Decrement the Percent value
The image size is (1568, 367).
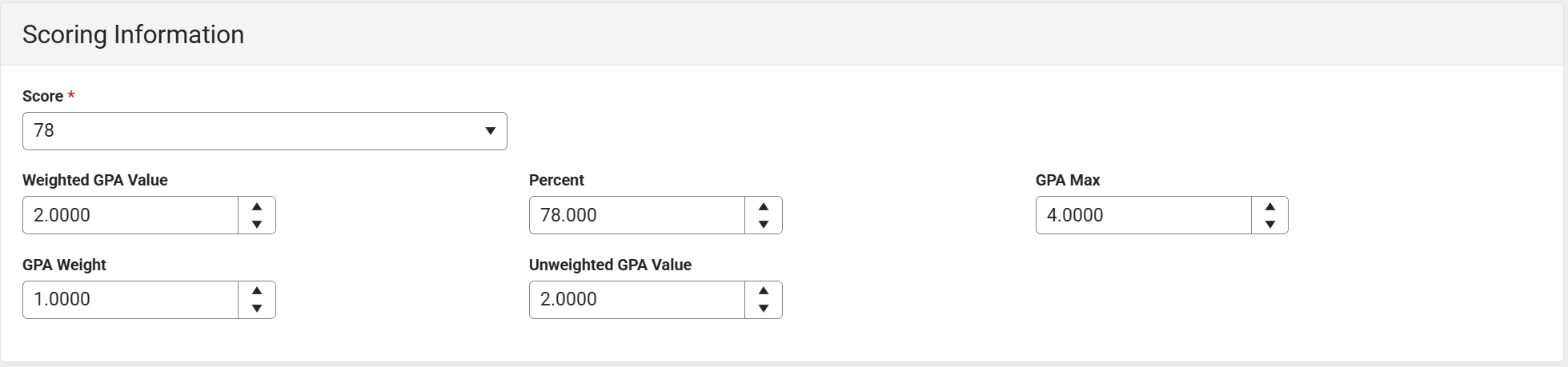coord(764,225)
